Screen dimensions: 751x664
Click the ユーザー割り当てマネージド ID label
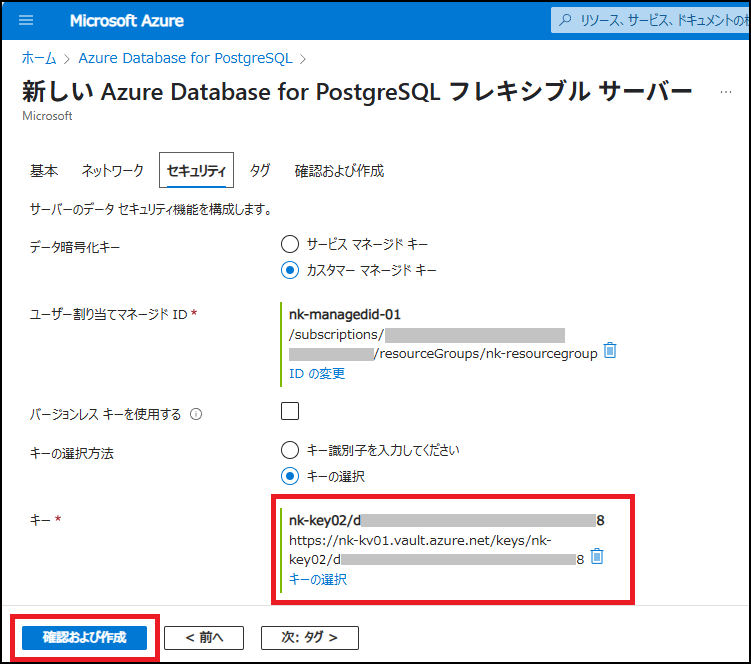(x=108, y=314)
